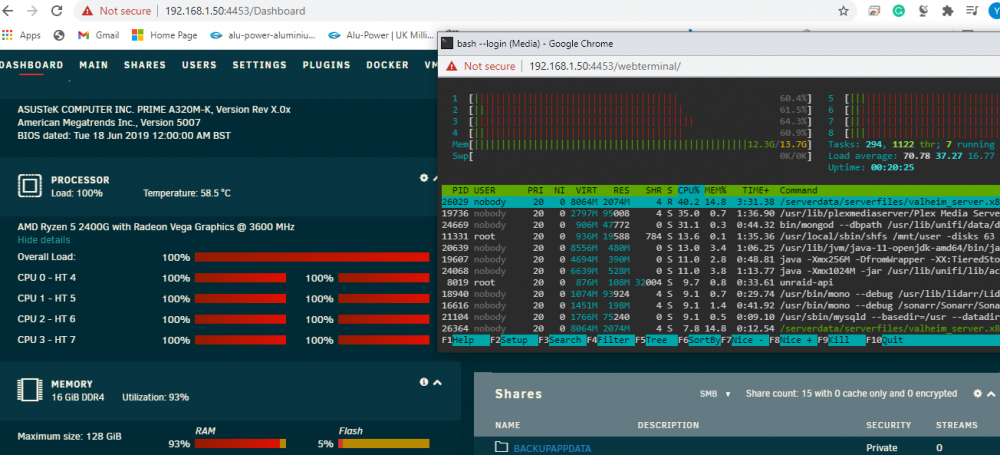Reload the Unraid dashboard page
This screenshot has width=1000, height=455.
(x=57, y=11)
